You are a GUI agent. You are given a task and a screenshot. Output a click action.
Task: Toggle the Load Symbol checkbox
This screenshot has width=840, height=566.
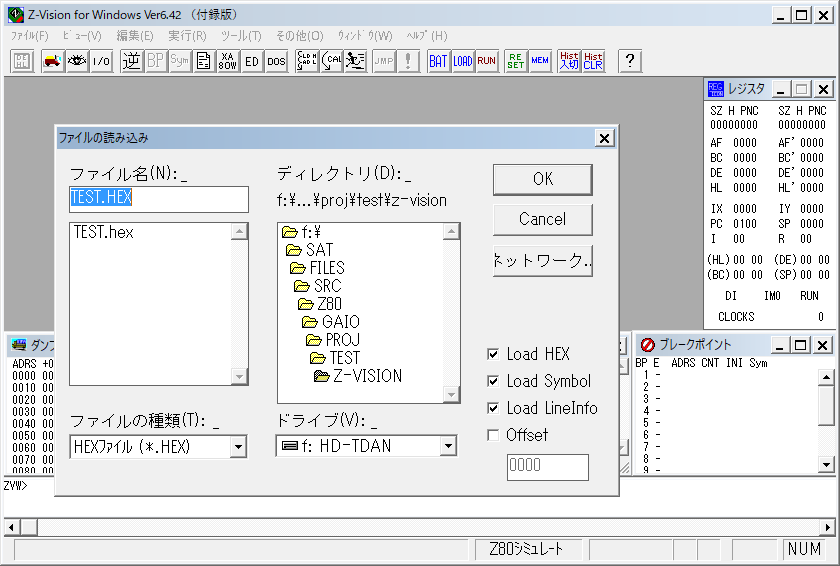click(493, 381)
